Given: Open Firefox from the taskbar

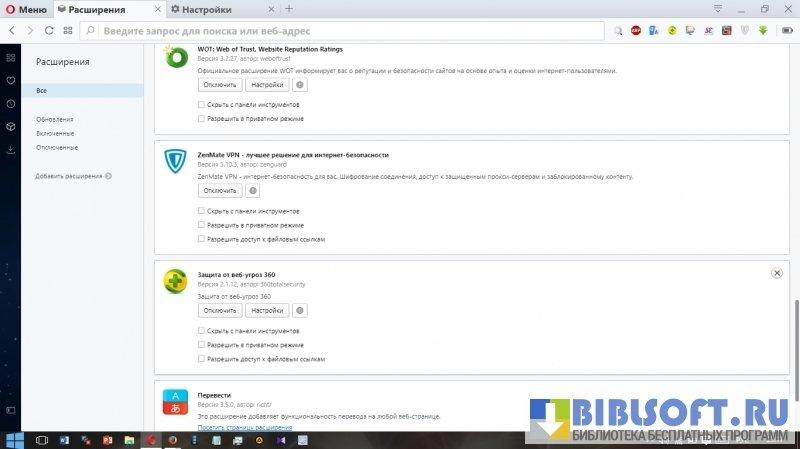Looking at the screenshot, I should click(172, 440).
